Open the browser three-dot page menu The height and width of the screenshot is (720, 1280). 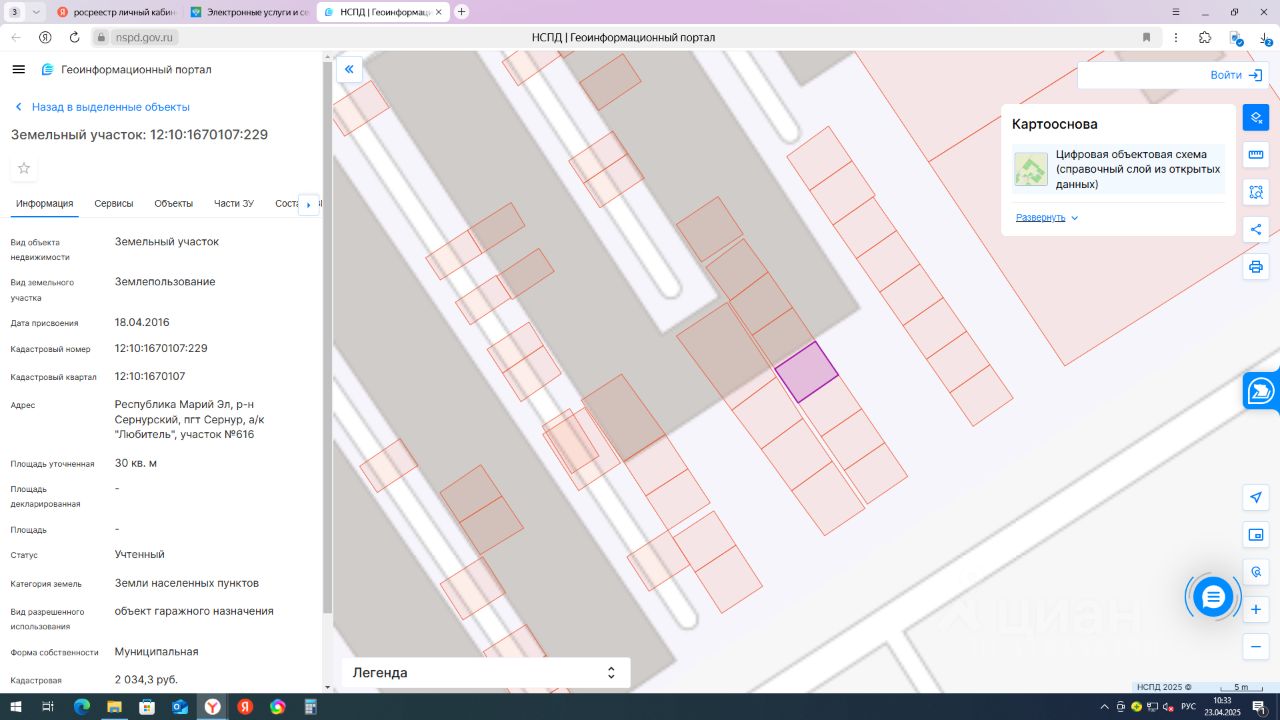tap(1175, 37)
